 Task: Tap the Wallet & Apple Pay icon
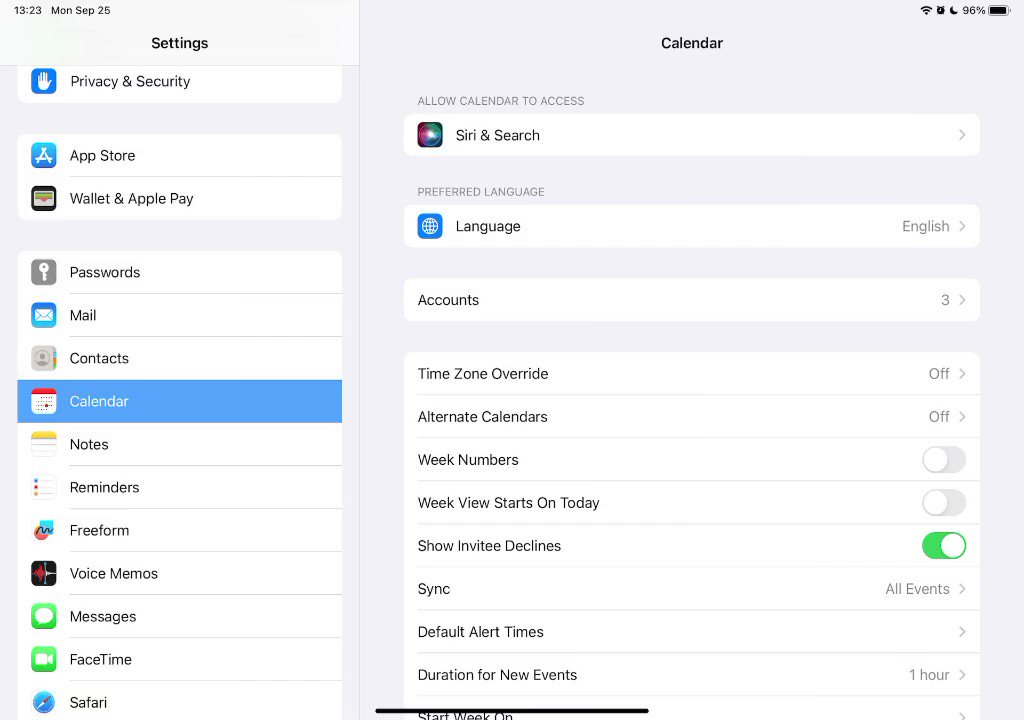click(44, 199)
